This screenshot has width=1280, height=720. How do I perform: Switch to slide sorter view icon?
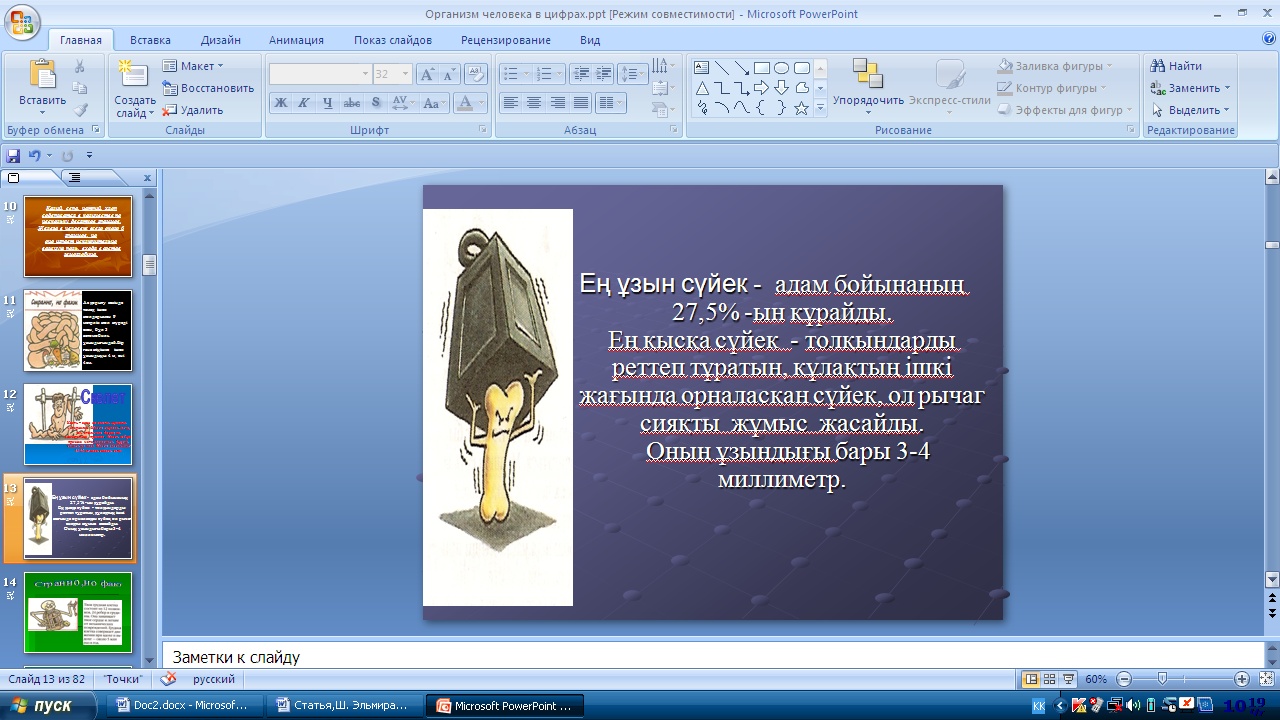coord(1049,679)
